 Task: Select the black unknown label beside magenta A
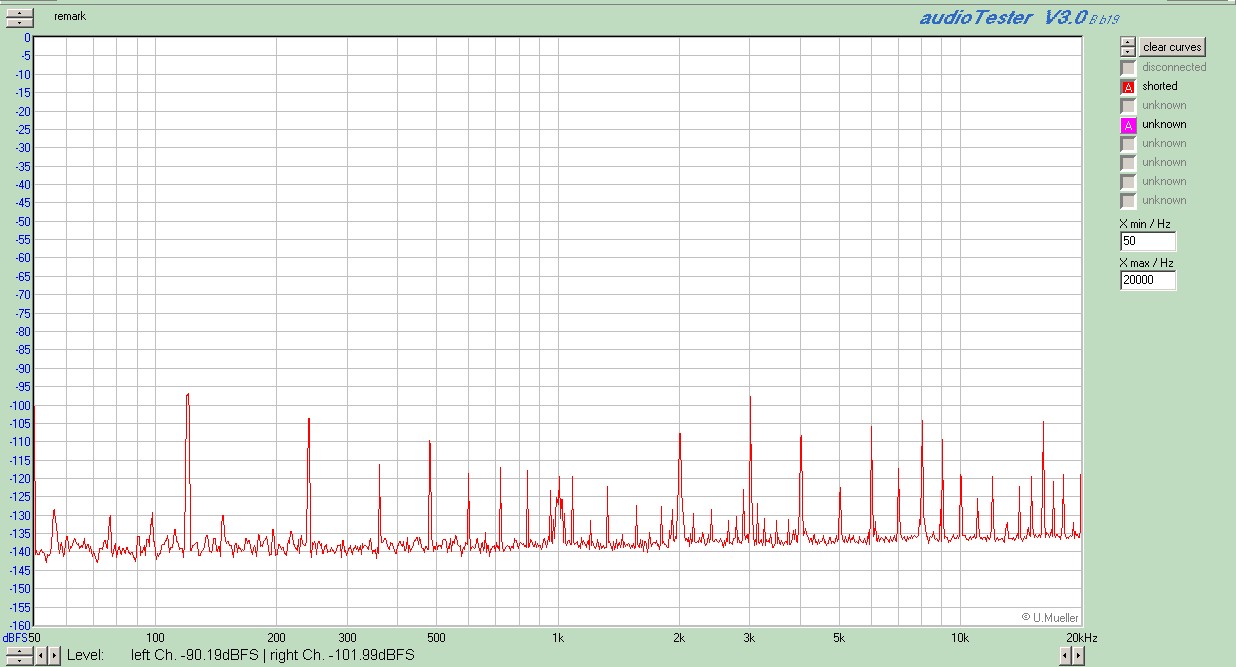1164,125
